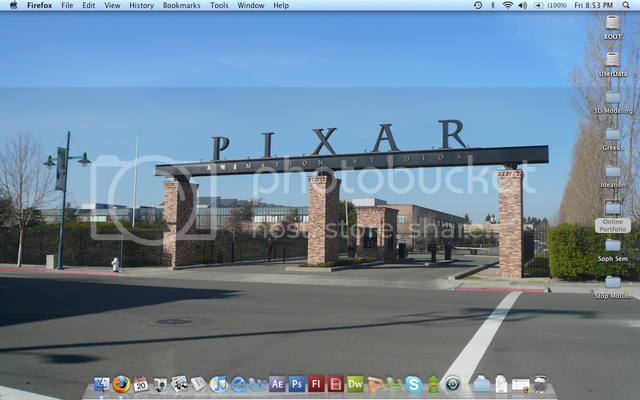Select the Stop Motion folder
Screen dimensions: 640x400
pos(612,284)
